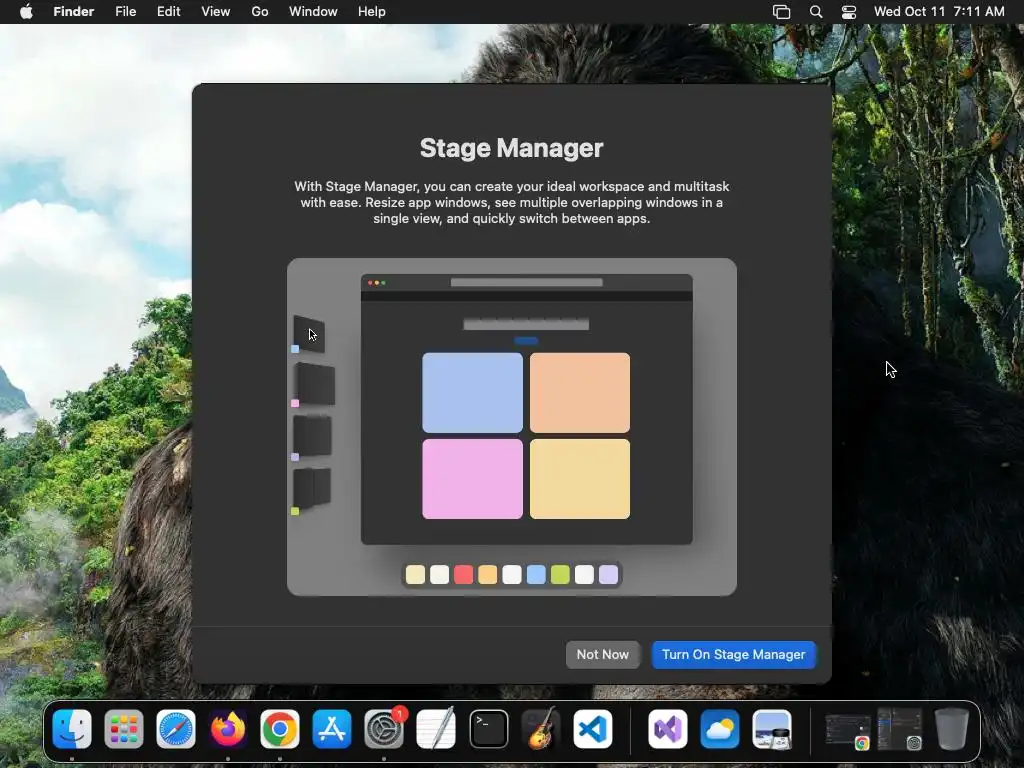Viewport: 1024px width, 768px height.
Task: Open the App Store Dock icon
Action: [332, 729]
